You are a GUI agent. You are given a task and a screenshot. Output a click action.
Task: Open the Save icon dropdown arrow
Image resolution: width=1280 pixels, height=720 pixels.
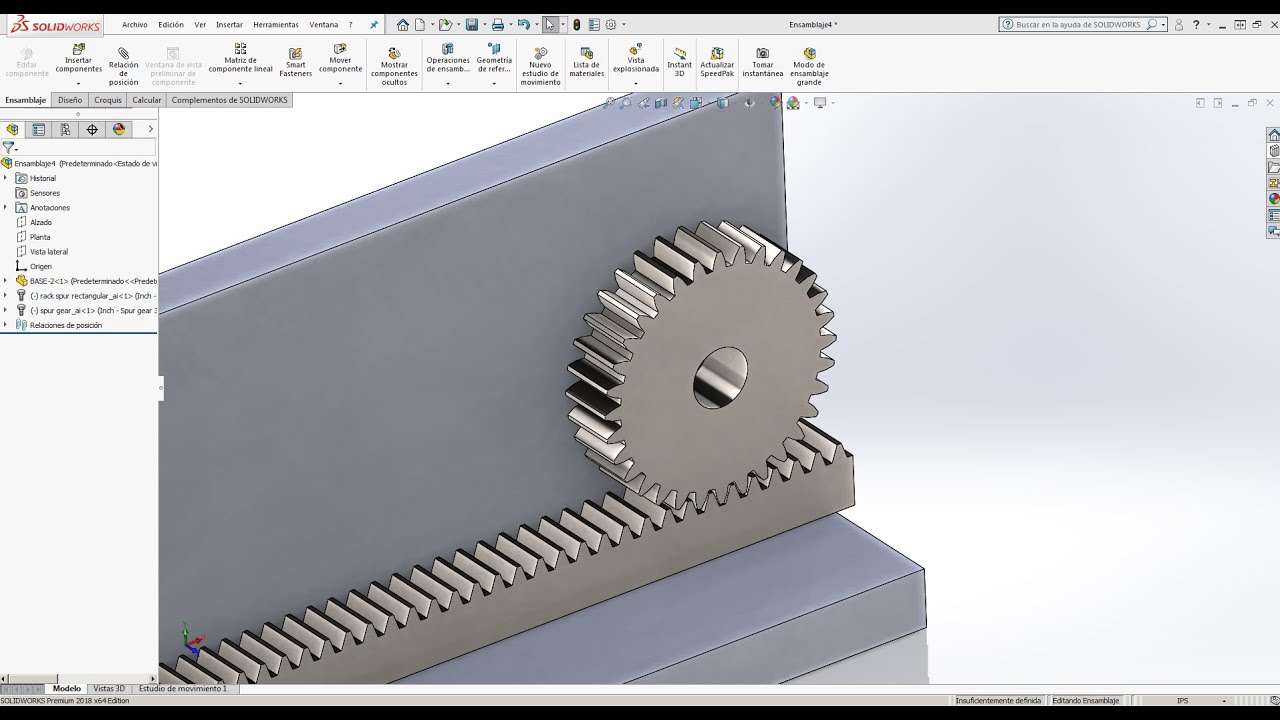pos(483,24)
